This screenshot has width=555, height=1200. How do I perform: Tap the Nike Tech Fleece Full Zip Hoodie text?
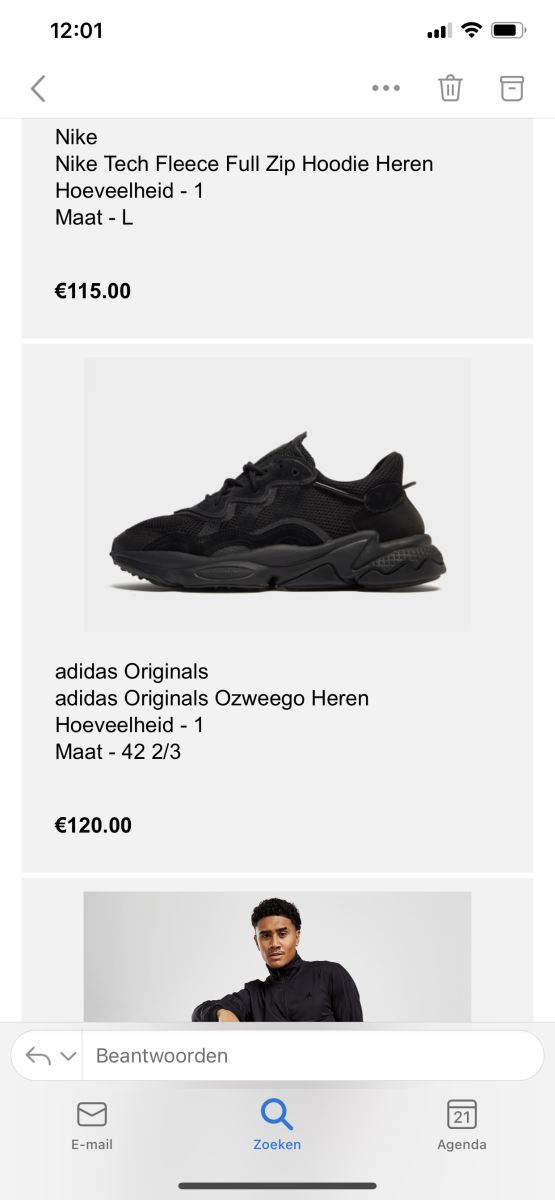click(x=244, y=164)
